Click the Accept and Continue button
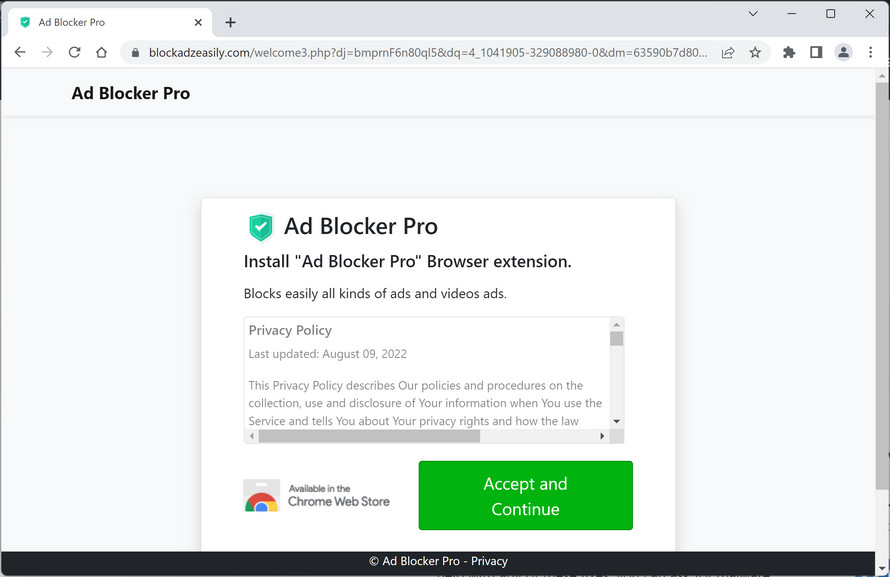Viewport: 890px width, 577px height. tap(525, 495)
